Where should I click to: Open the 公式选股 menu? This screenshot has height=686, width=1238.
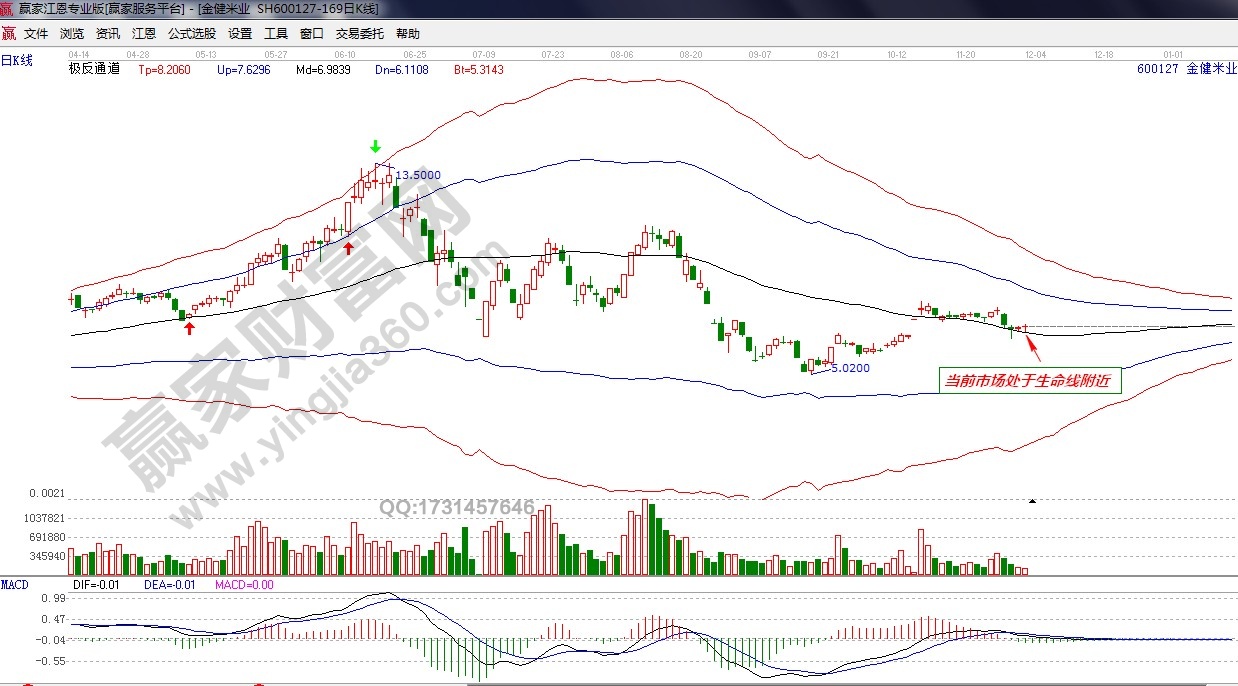tap(191, 33)
